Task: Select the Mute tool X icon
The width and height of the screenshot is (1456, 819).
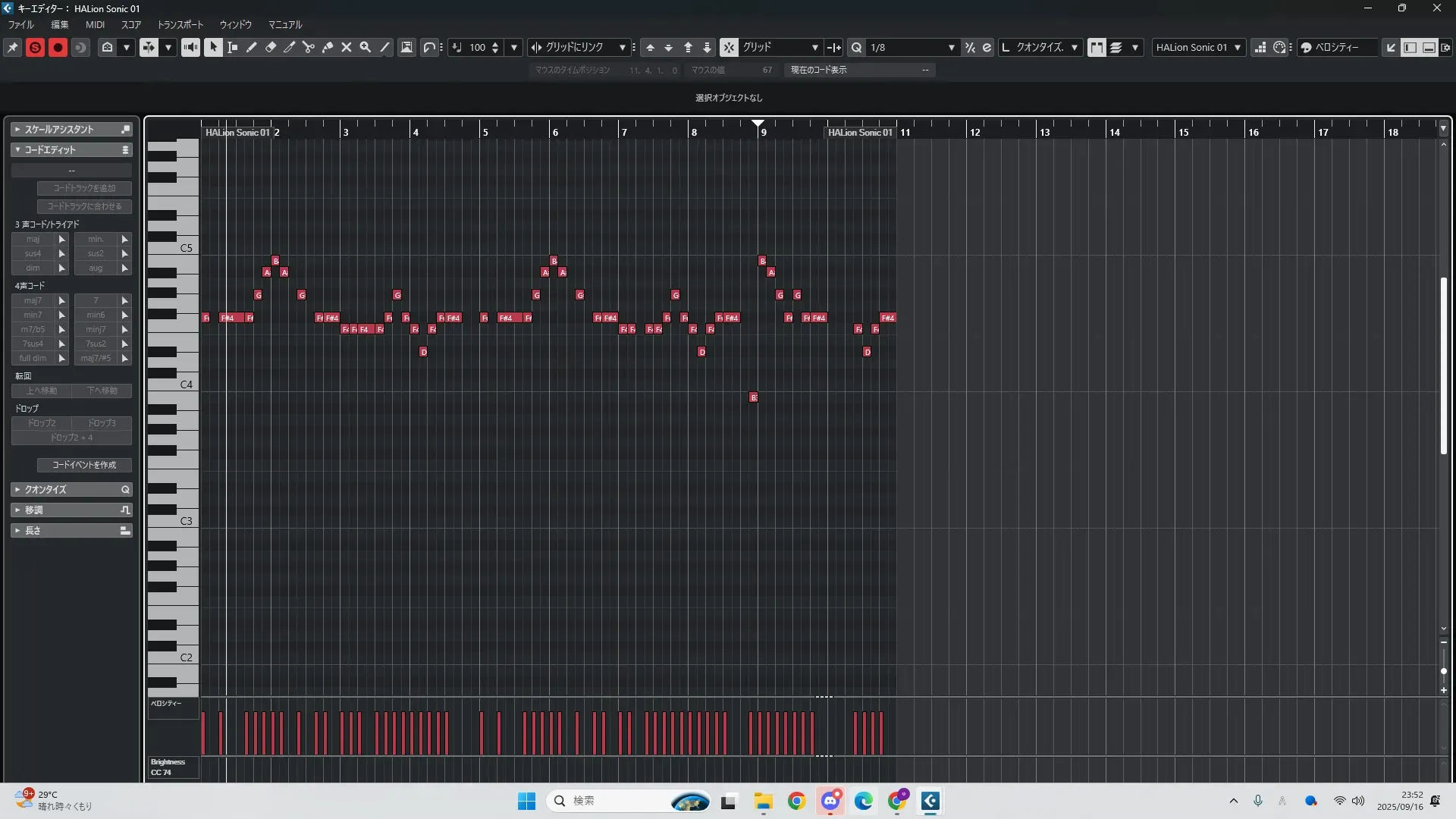Action: click(x=346, y=47)
